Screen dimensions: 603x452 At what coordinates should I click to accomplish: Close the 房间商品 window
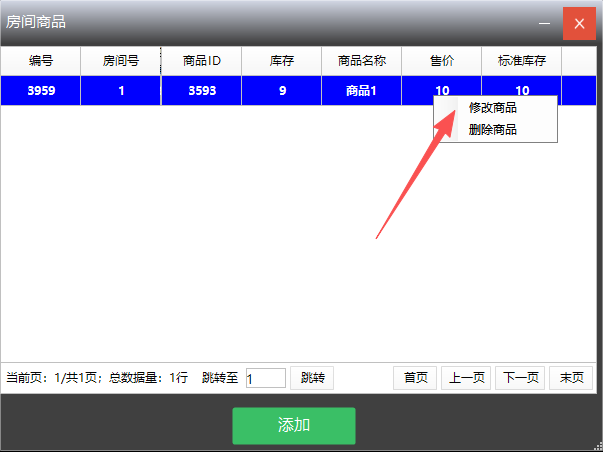(579, 22)
